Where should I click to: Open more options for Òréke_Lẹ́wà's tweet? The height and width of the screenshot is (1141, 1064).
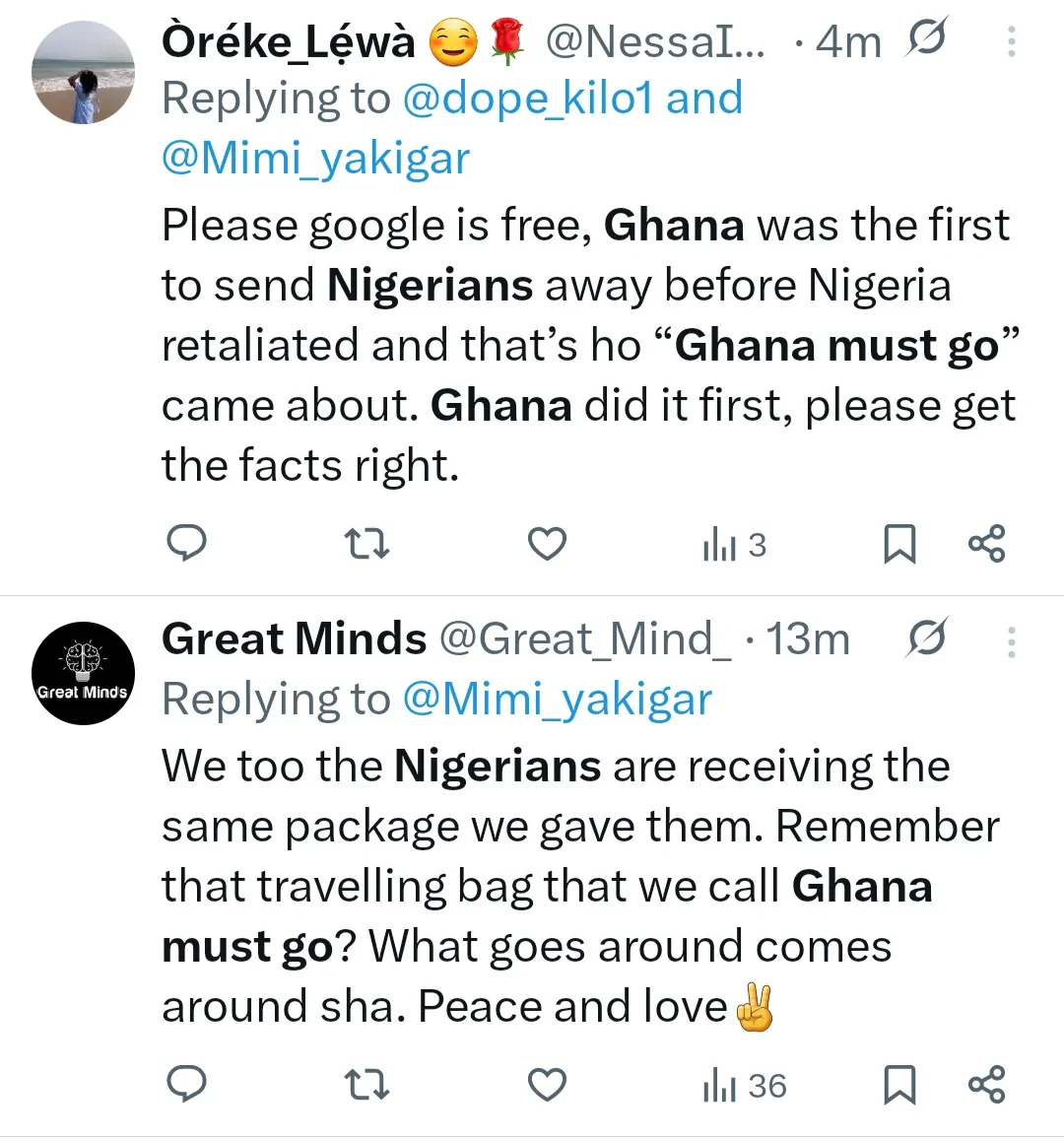(x=1011, y=41)
